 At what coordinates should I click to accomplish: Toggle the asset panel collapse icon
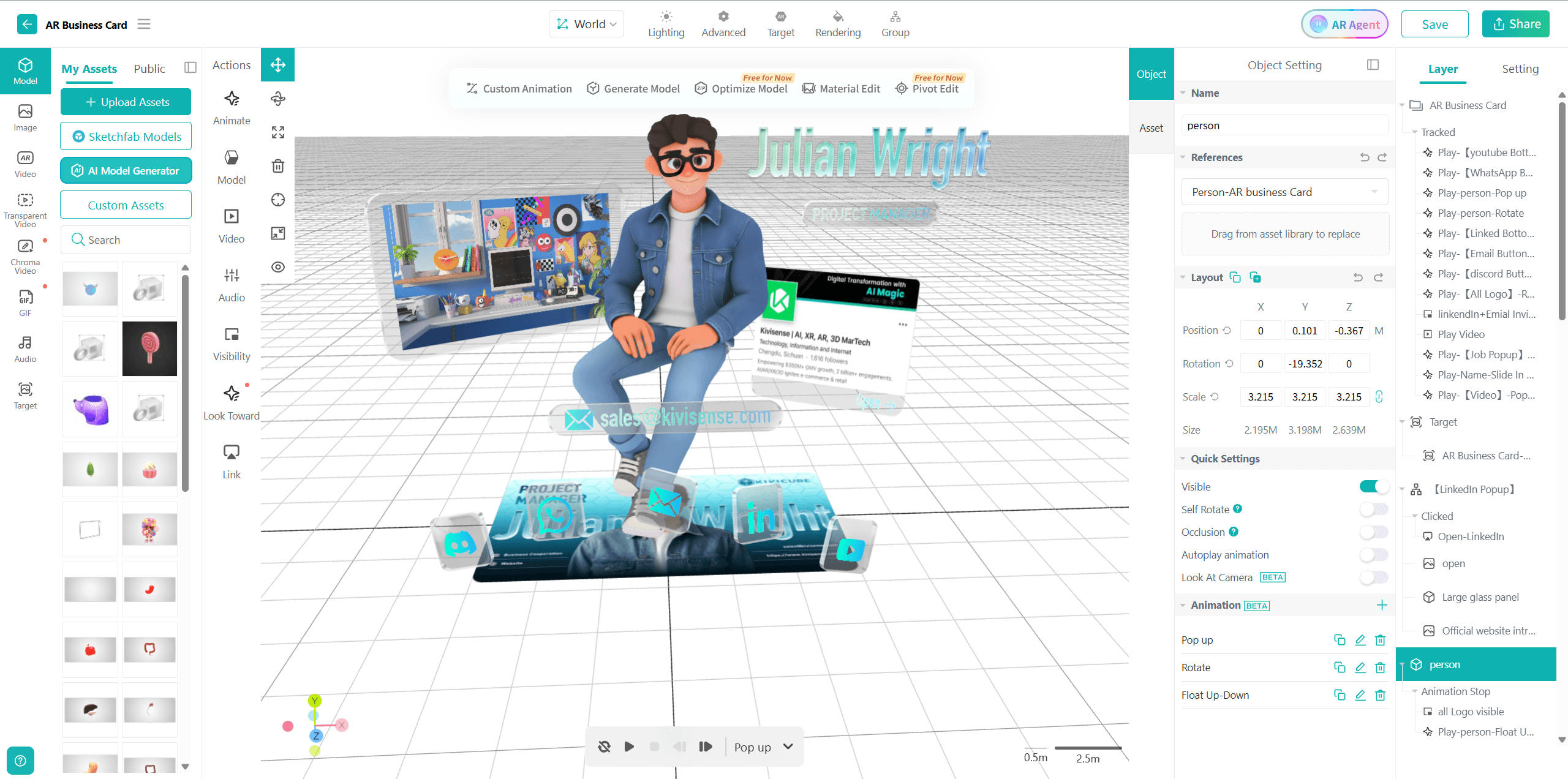tap(190, 67)
